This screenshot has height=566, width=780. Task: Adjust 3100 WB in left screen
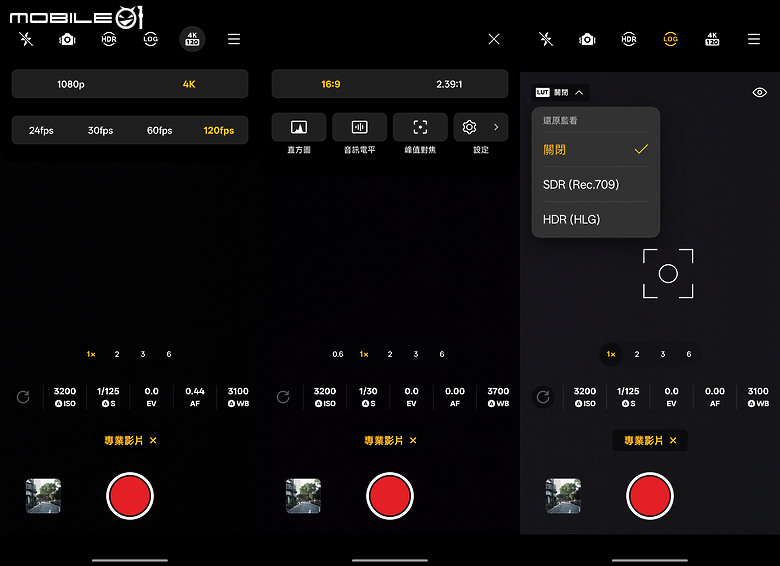238,397
